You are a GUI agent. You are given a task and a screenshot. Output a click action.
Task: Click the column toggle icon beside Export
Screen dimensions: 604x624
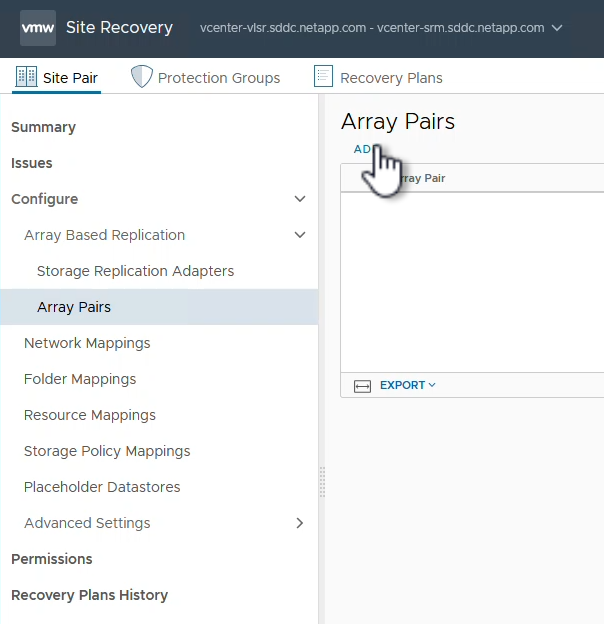(x=363, y=386)
